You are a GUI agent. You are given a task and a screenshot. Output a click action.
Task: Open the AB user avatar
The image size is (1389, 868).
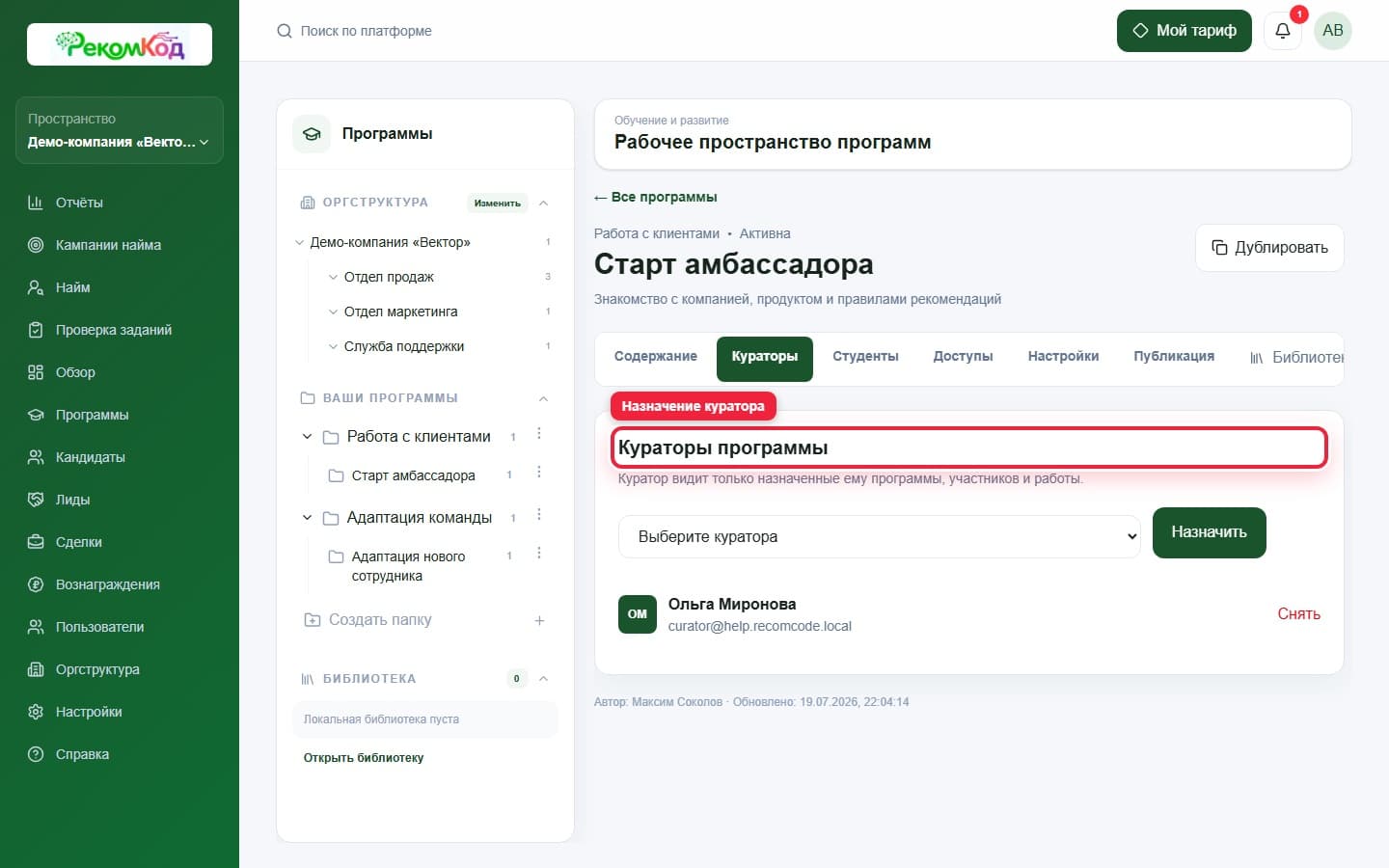click(1333, 30)
